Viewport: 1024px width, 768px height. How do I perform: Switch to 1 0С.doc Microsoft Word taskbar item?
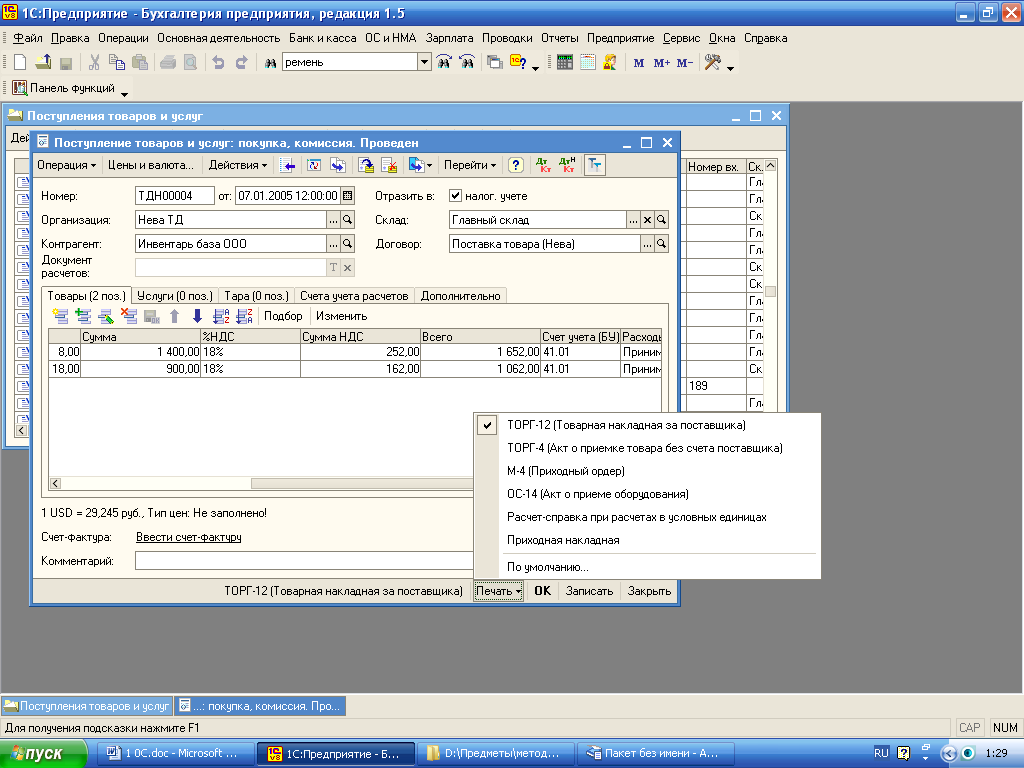[x=175, y=754]
